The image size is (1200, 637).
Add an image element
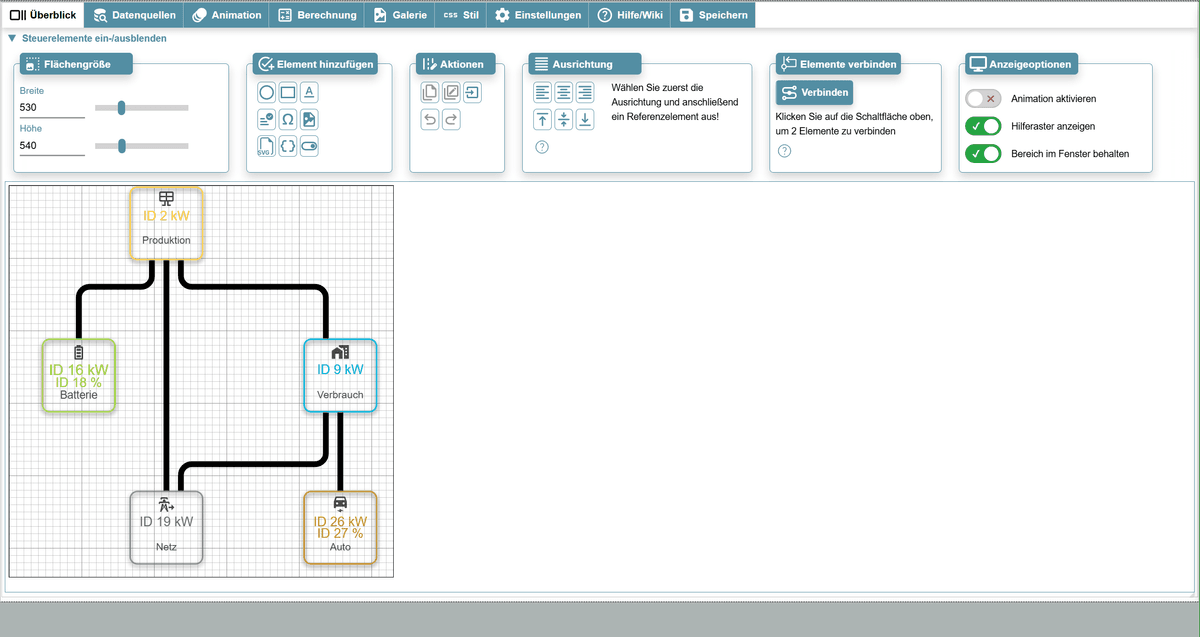[x=309, y=119]
